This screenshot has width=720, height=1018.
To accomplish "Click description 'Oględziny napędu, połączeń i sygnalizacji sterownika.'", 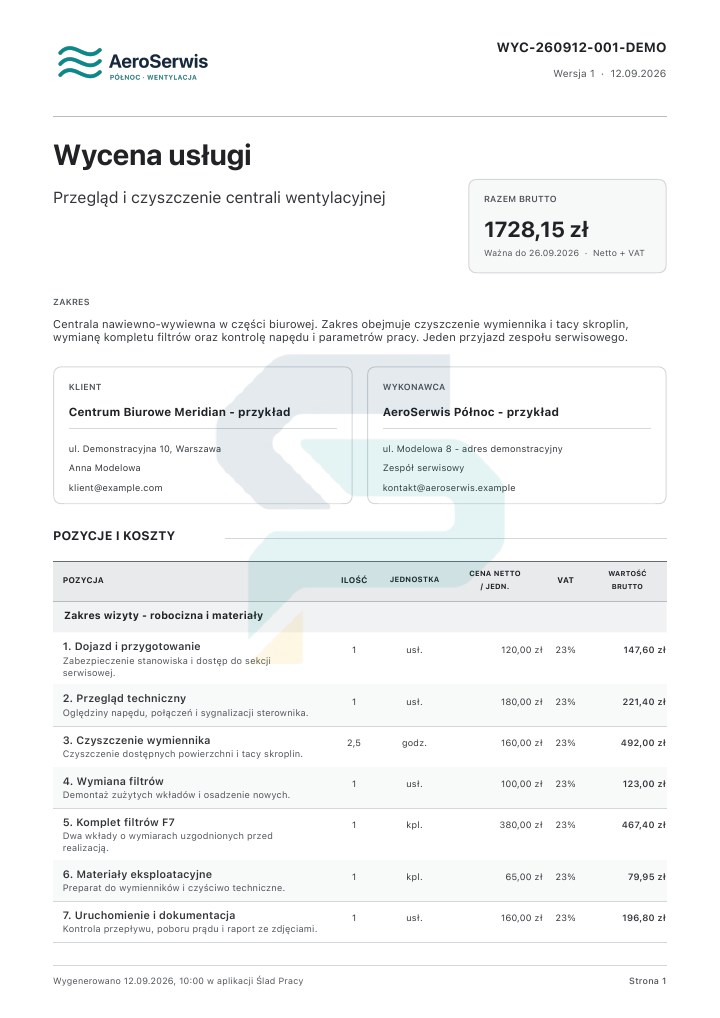I will [x=186, y=713].
